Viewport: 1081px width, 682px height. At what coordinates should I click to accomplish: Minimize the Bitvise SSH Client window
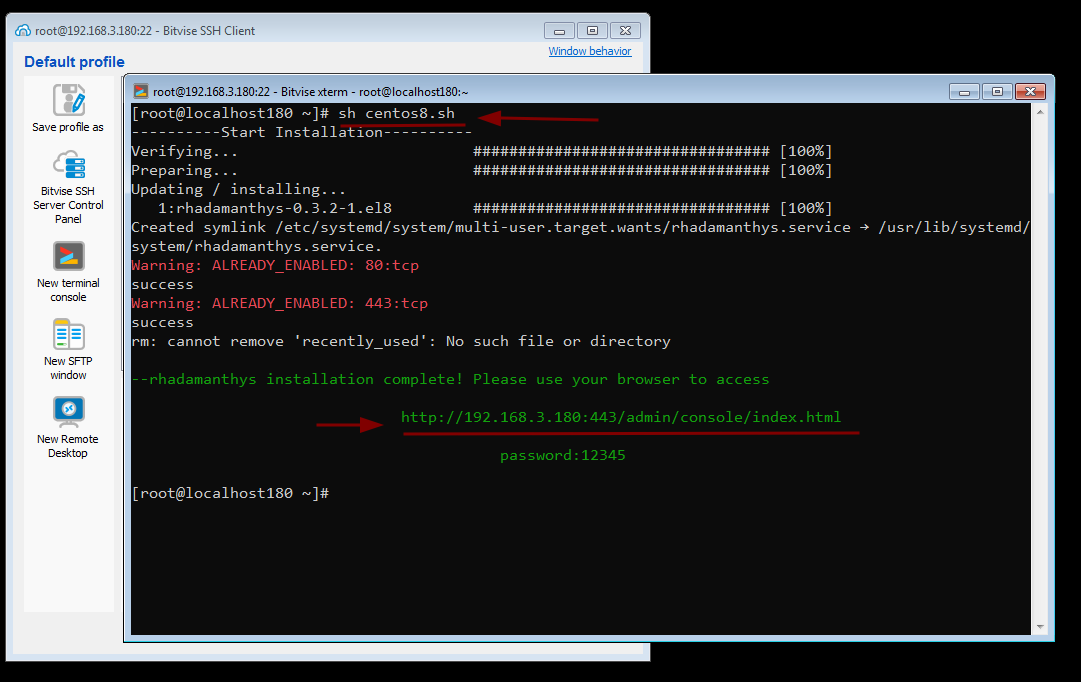click(559, 31)
